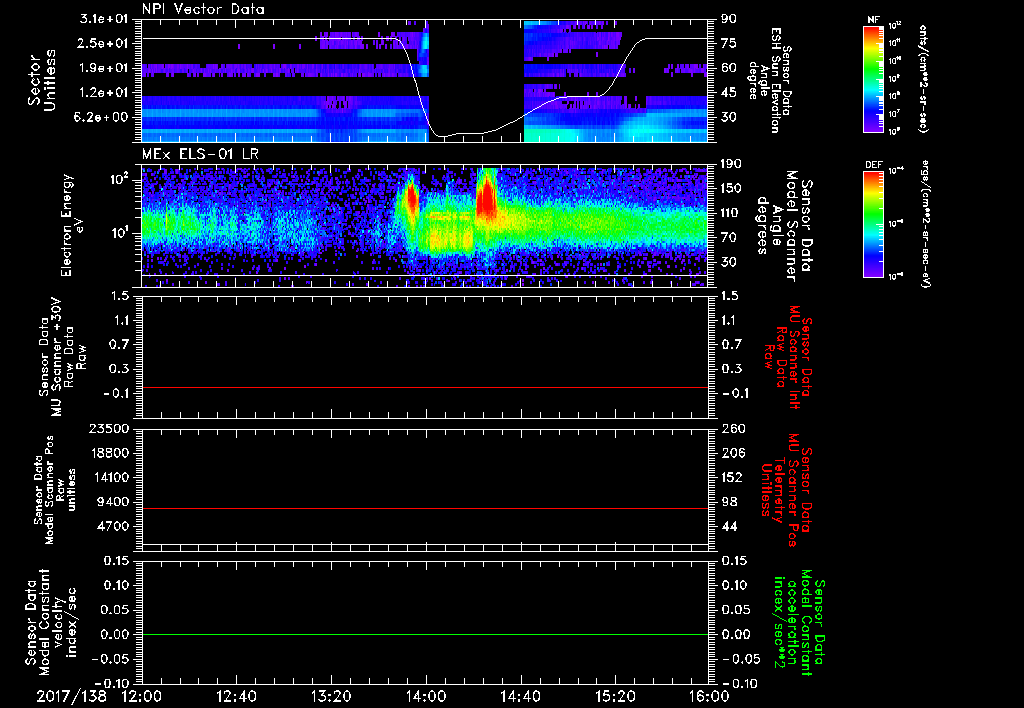Image resolution: width=1024 pixels, height=708 pixels.
Task: Click the ergs/(cm**2-sr-sec-eV) units label
Action: [924, 226]
